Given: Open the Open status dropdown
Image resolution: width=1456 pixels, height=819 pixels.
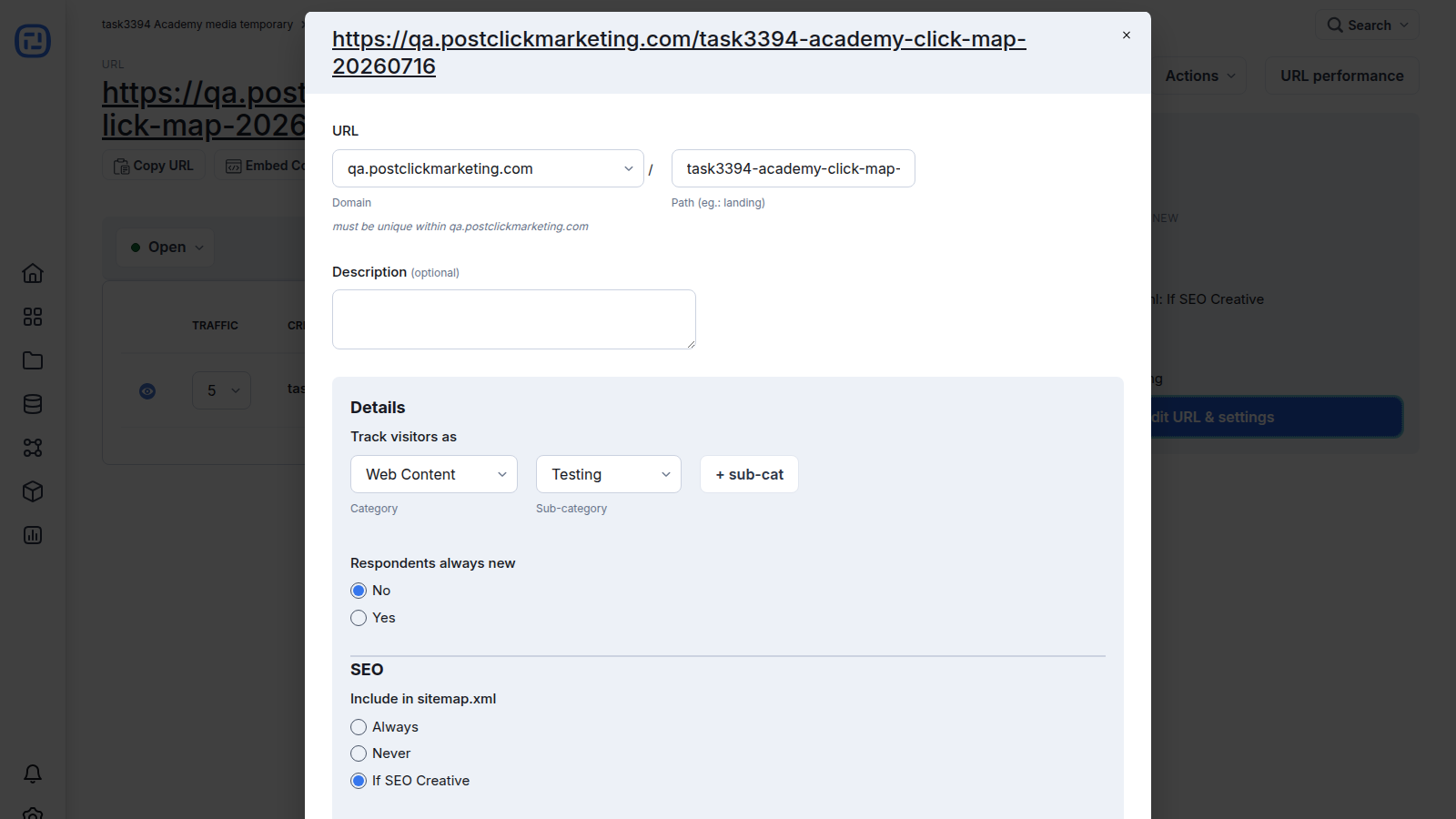Looking at the screenshot, I should click(166, 248).
